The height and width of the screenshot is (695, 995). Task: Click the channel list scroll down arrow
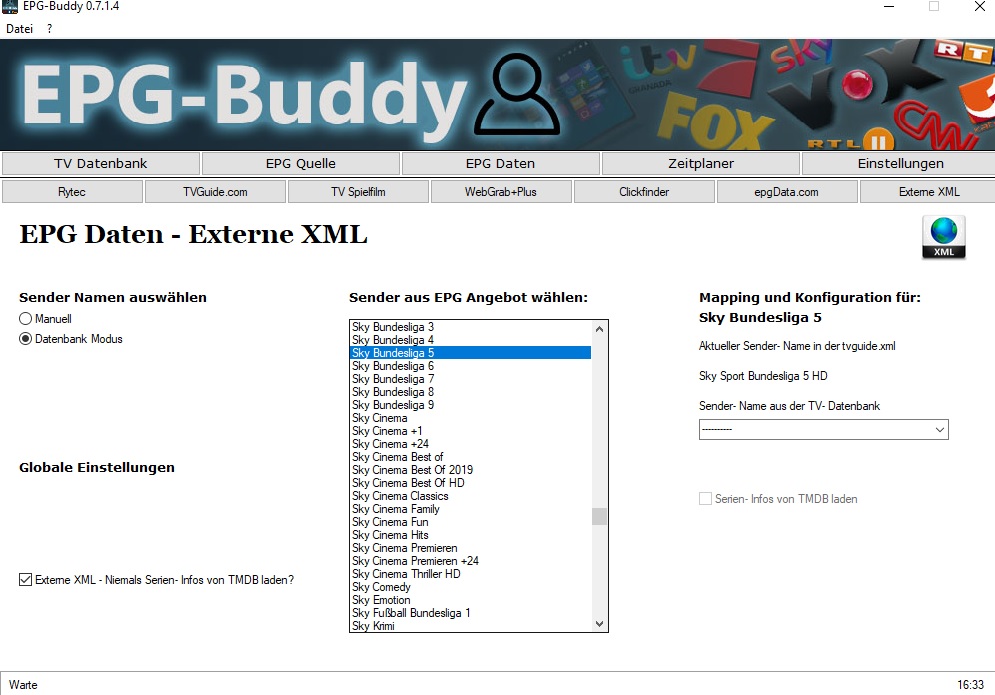pyautogui.click(x=599, y=624)
